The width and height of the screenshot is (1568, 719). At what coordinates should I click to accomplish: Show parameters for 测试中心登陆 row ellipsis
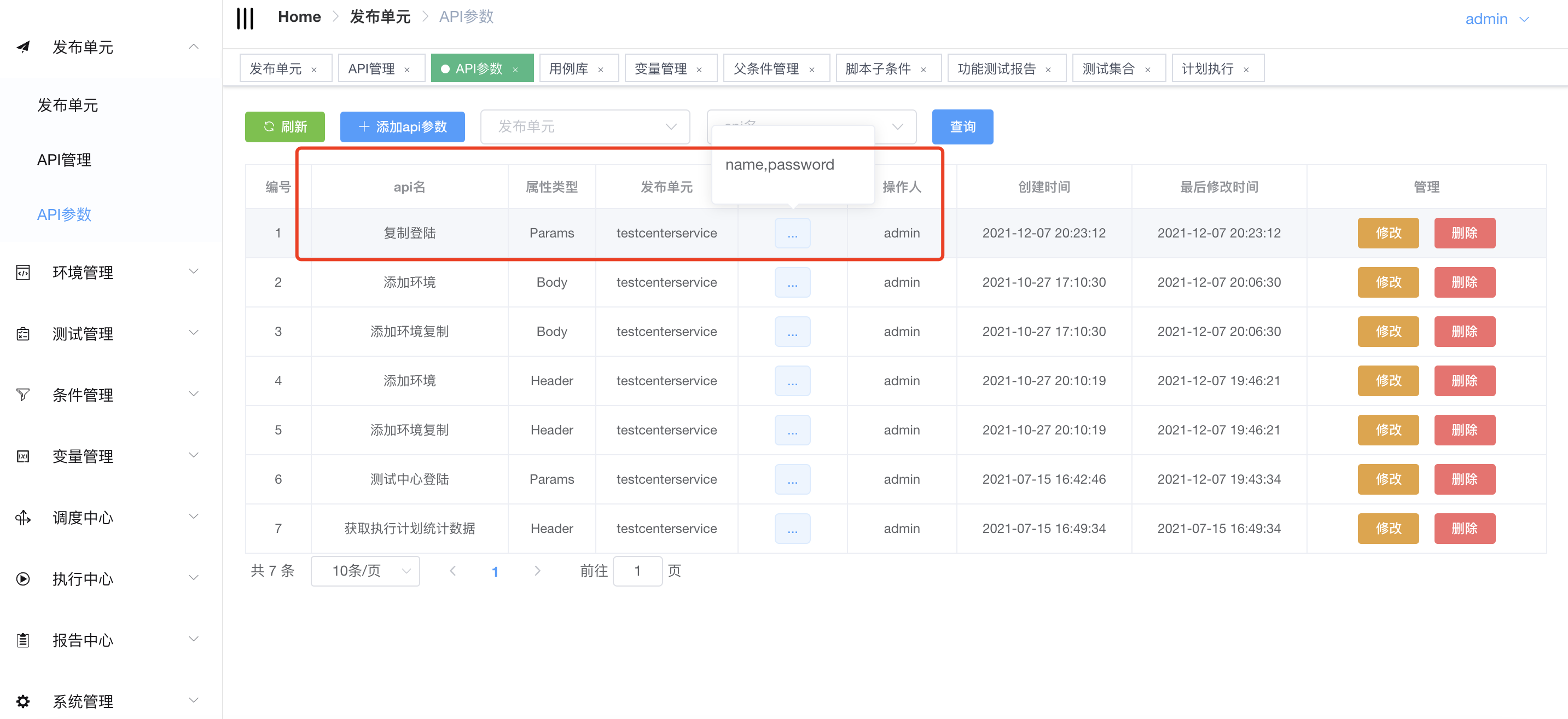click(x=793, y=479)
